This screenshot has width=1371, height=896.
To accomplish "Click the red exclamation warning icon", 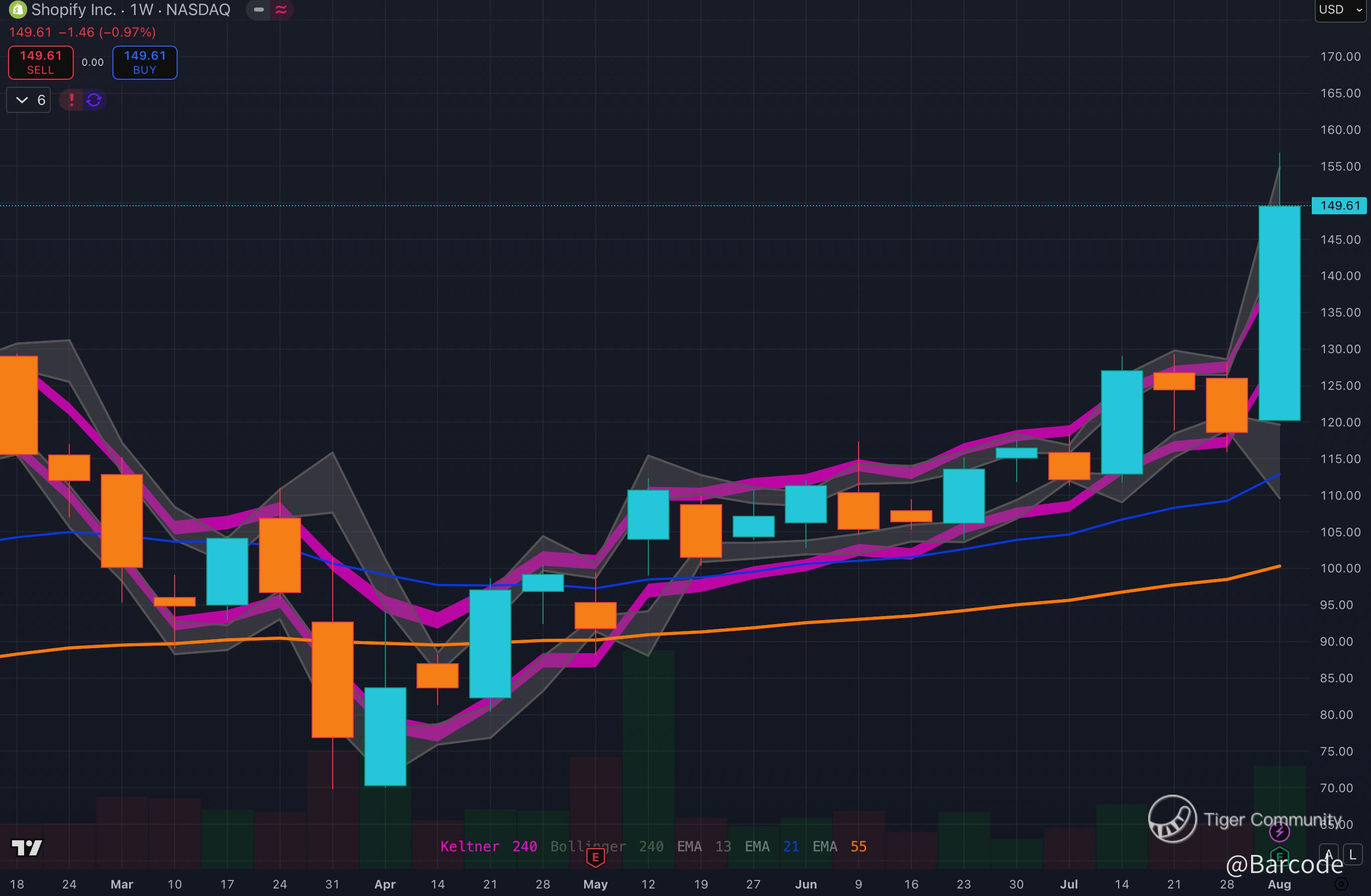I will point(71,100).
